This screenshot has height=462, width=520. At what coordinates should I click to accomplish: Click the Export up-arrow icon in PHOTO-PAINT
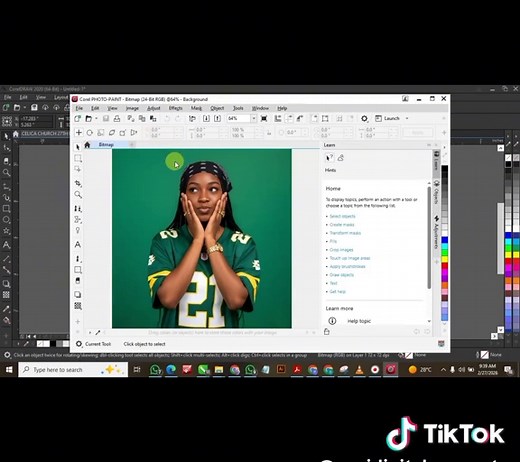click(x=217, y=119)
